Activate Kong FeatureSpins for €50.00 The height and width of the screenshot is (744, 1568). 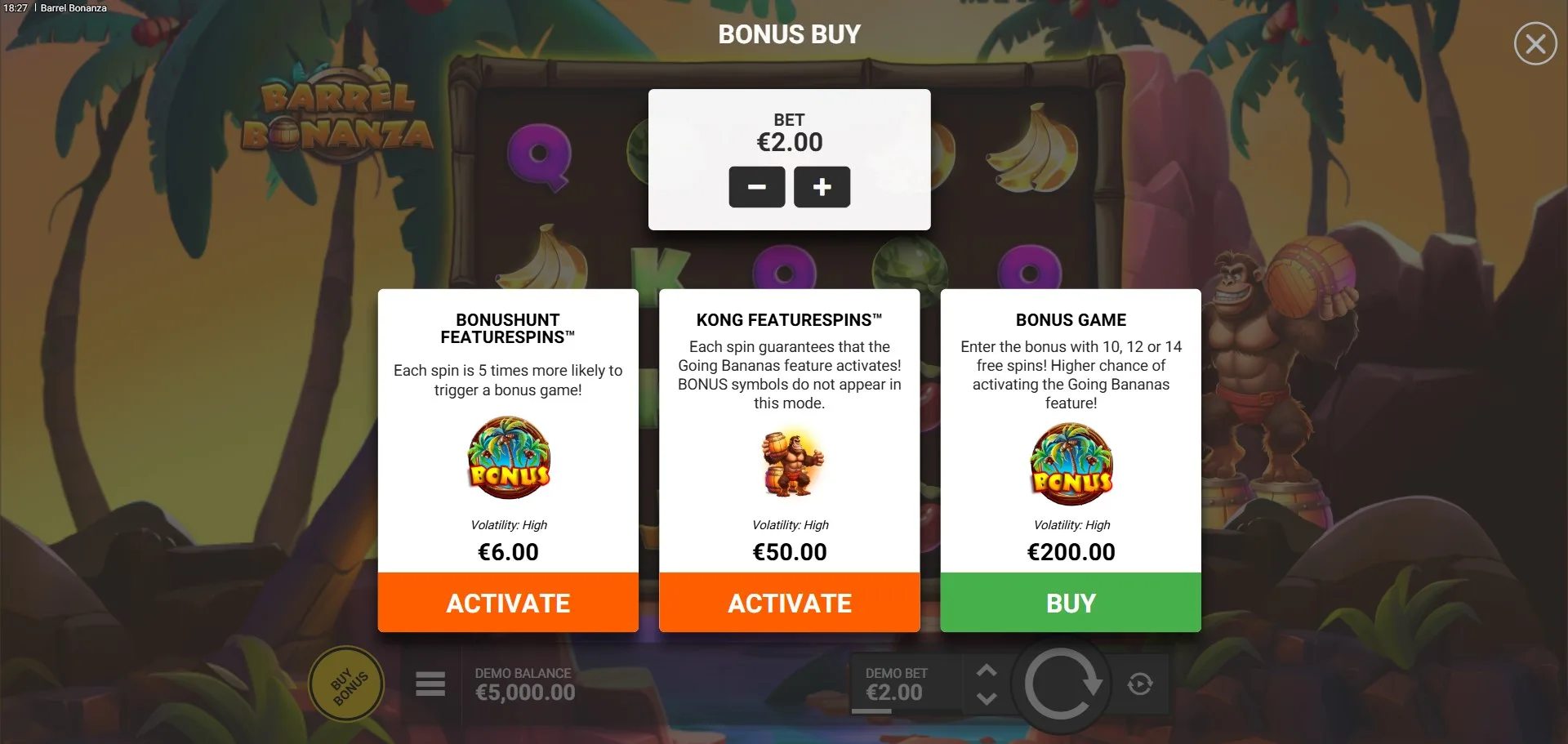click(790, 603)
